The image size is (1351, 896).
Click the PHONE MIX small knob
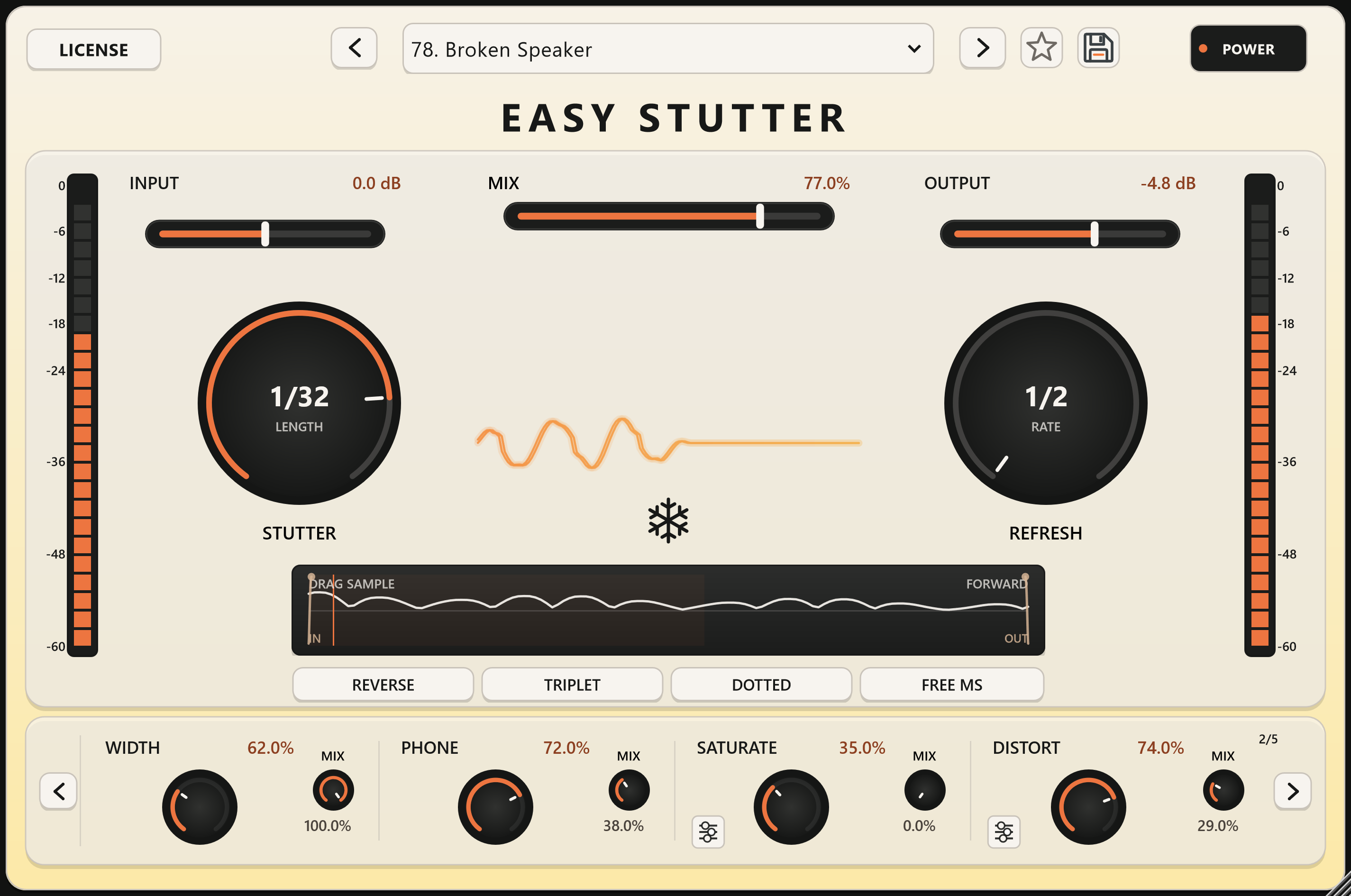pyautogui.click(x=629, y=790)
